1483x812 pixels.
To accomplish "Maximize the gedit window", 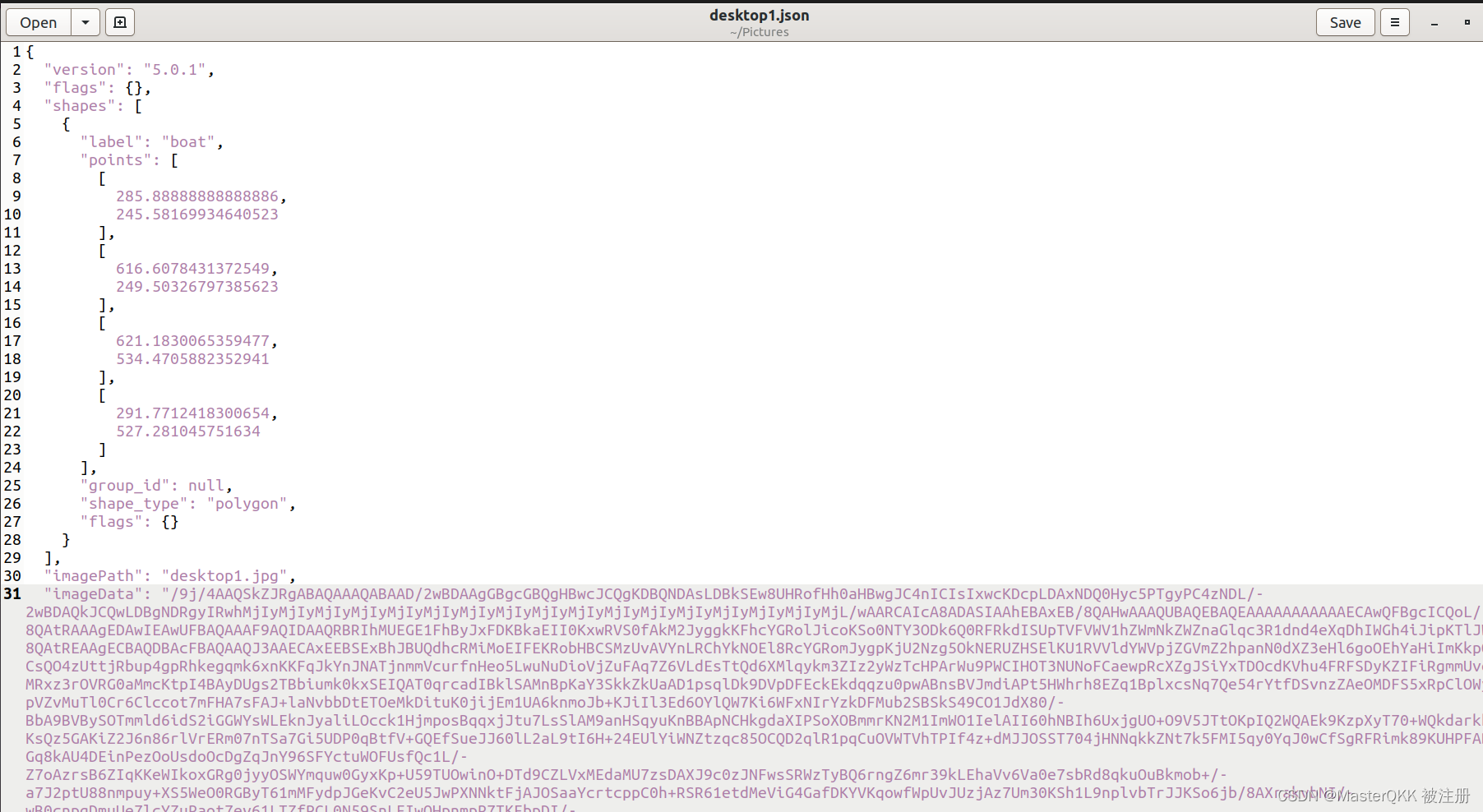I will 1467,22.
